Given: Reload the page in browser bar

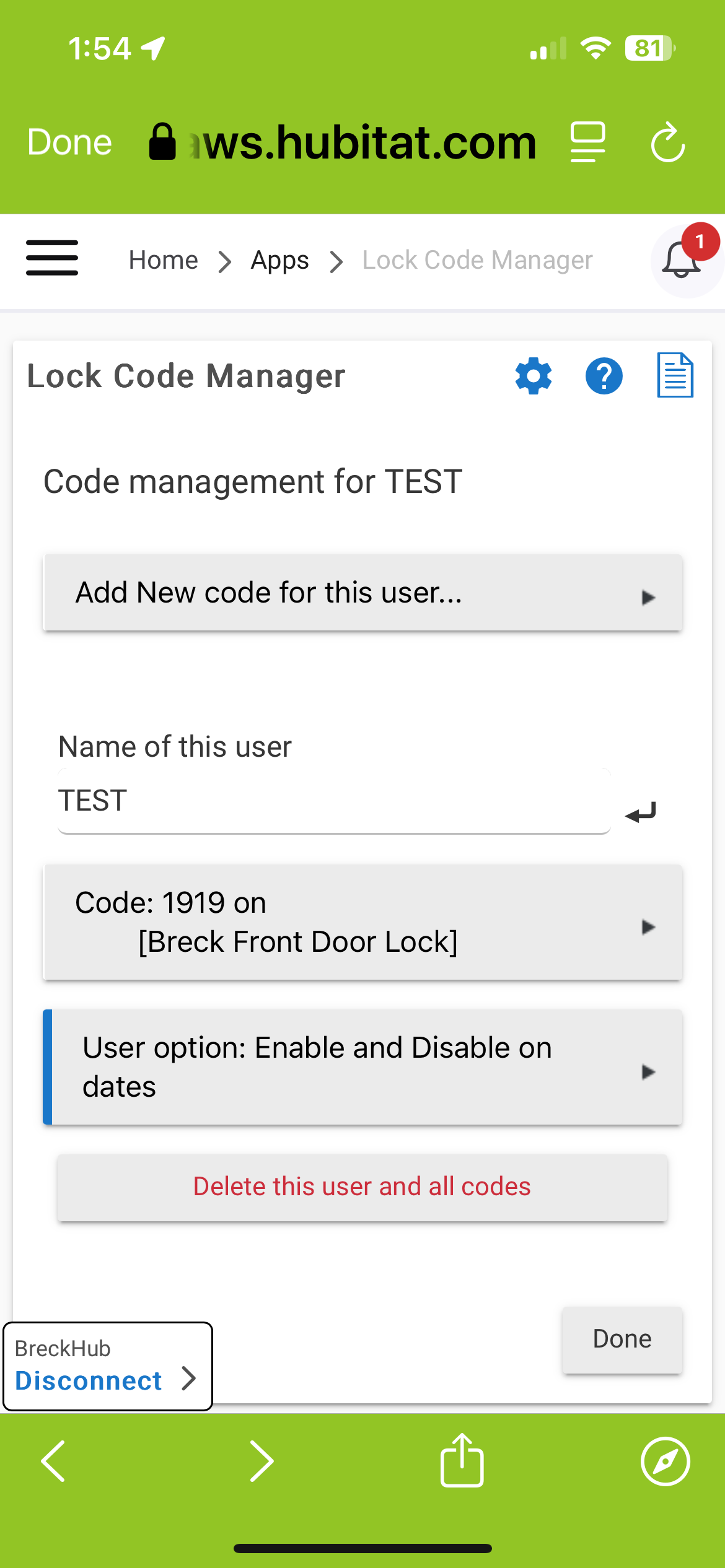Looking at the screenshot, I should [x=668, y=142].
